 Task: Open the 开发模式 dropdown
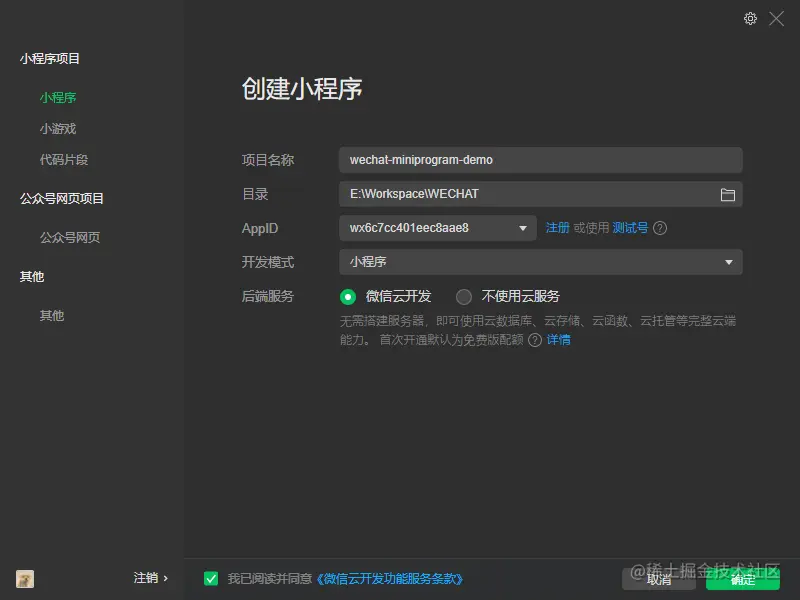(x=541, y=262)
